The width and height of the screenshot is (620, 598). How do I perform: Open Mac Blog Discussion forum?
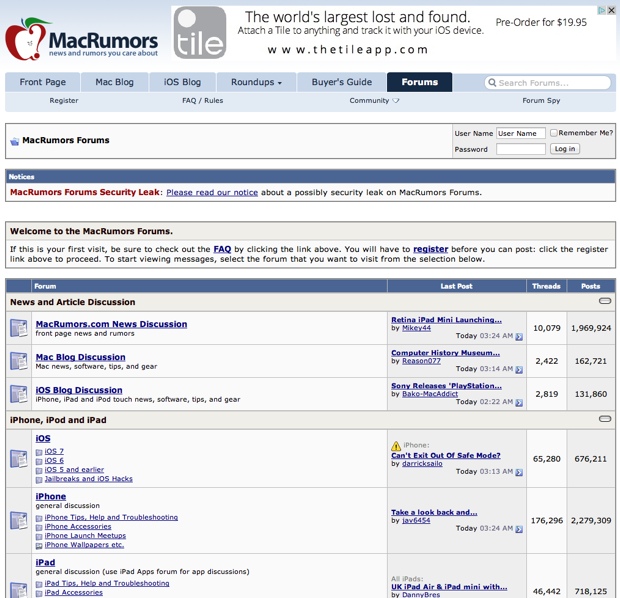(80, 357)
